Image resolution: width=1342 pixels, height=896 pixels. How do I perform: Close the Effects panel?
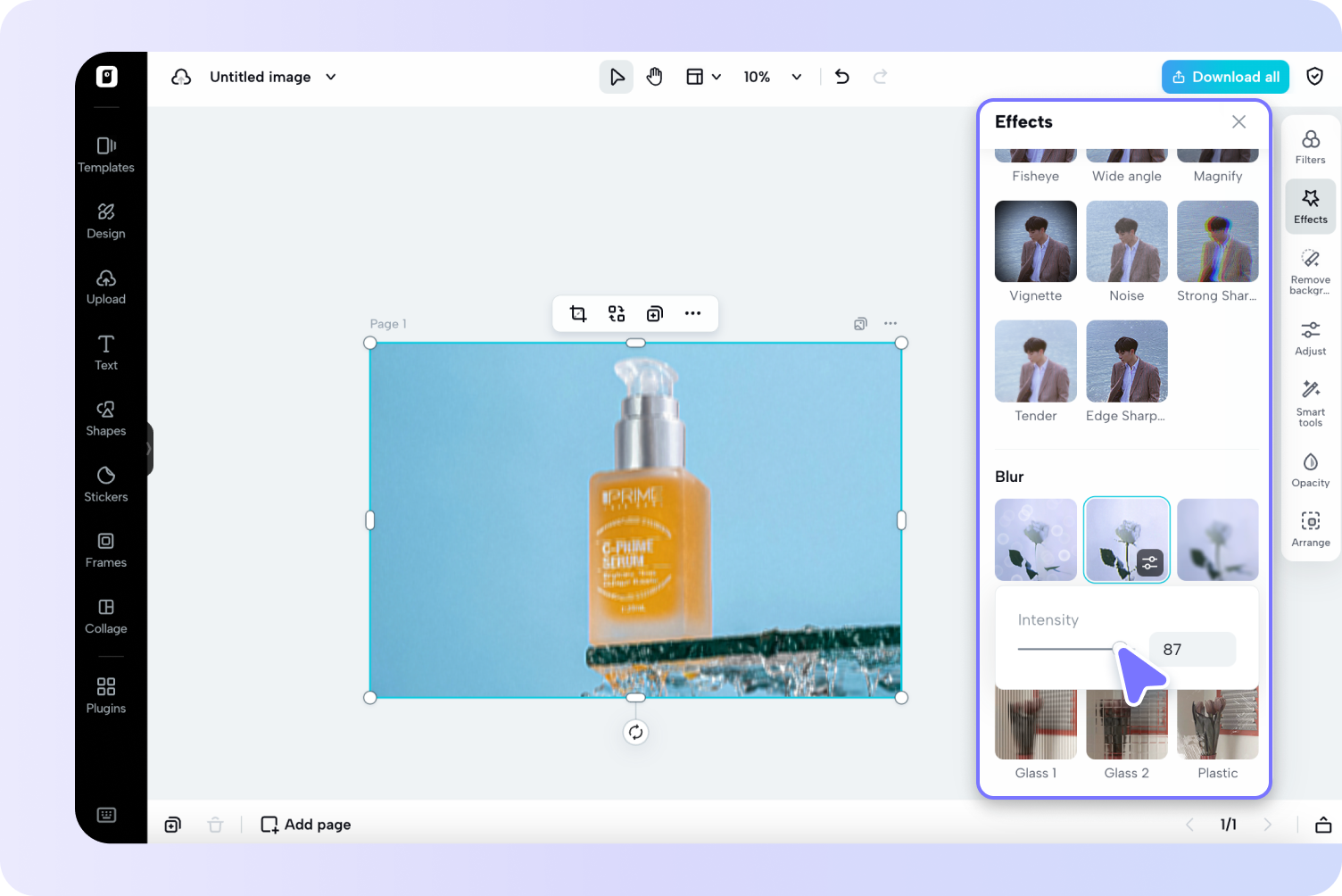[1238, 122]
